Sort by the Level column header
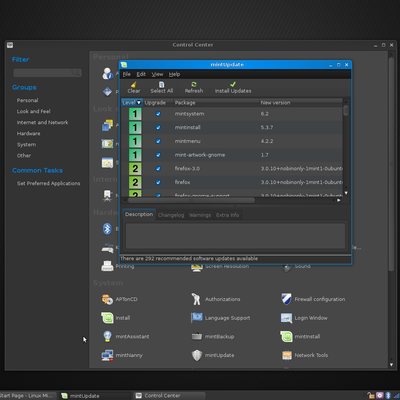400x400 pixels. [132, 103]
